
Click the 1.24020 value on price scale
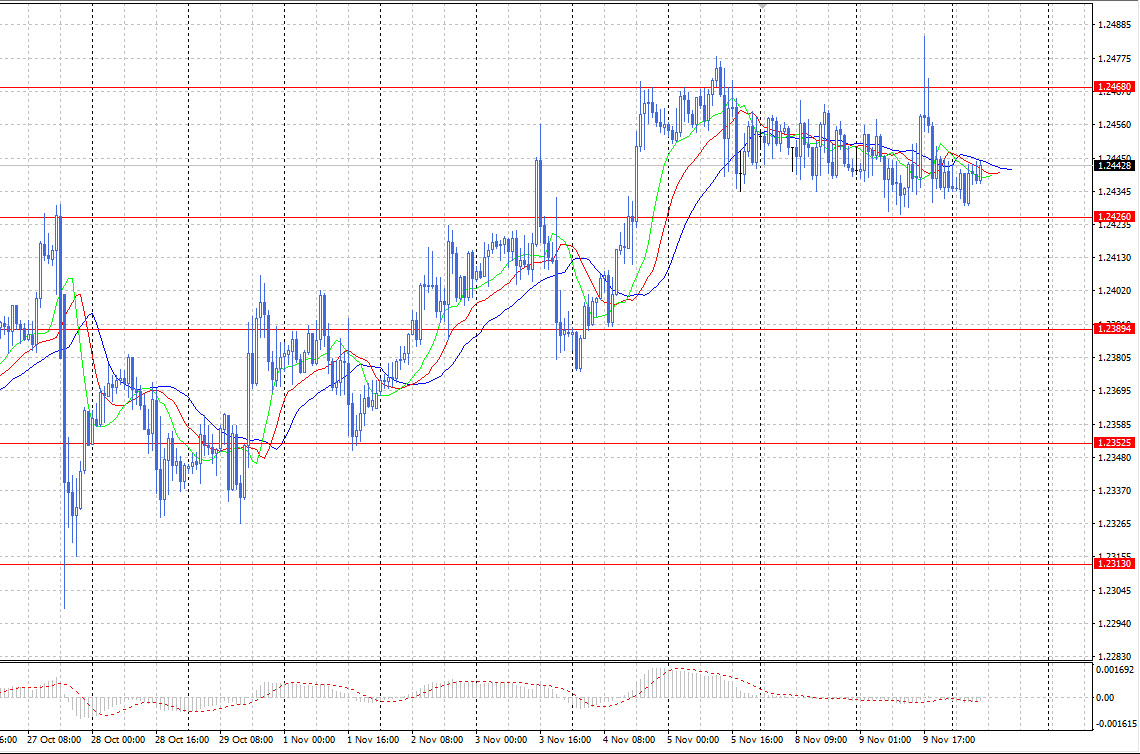[1115, 291]
